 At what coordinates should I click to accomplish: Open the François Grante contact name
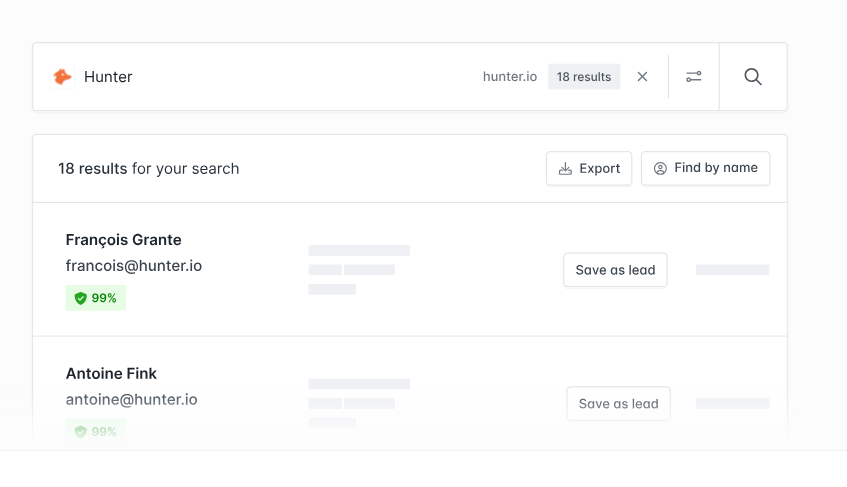tap(124, 240)
